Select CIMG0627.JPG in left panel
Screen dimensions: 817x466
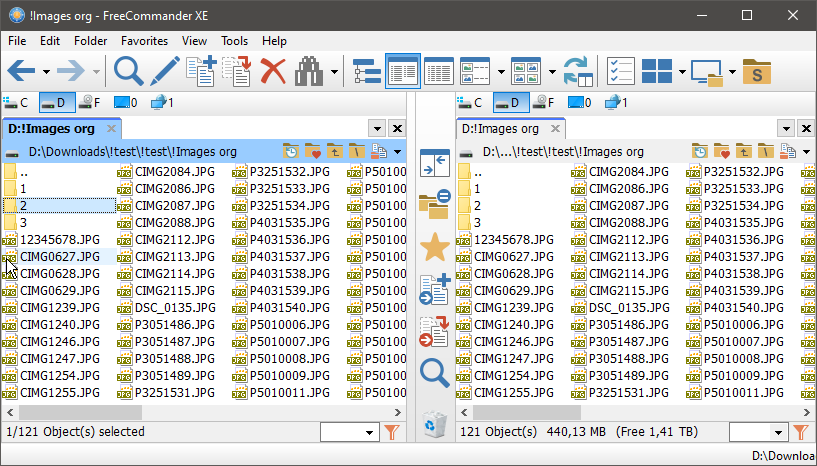coord(59,256)
